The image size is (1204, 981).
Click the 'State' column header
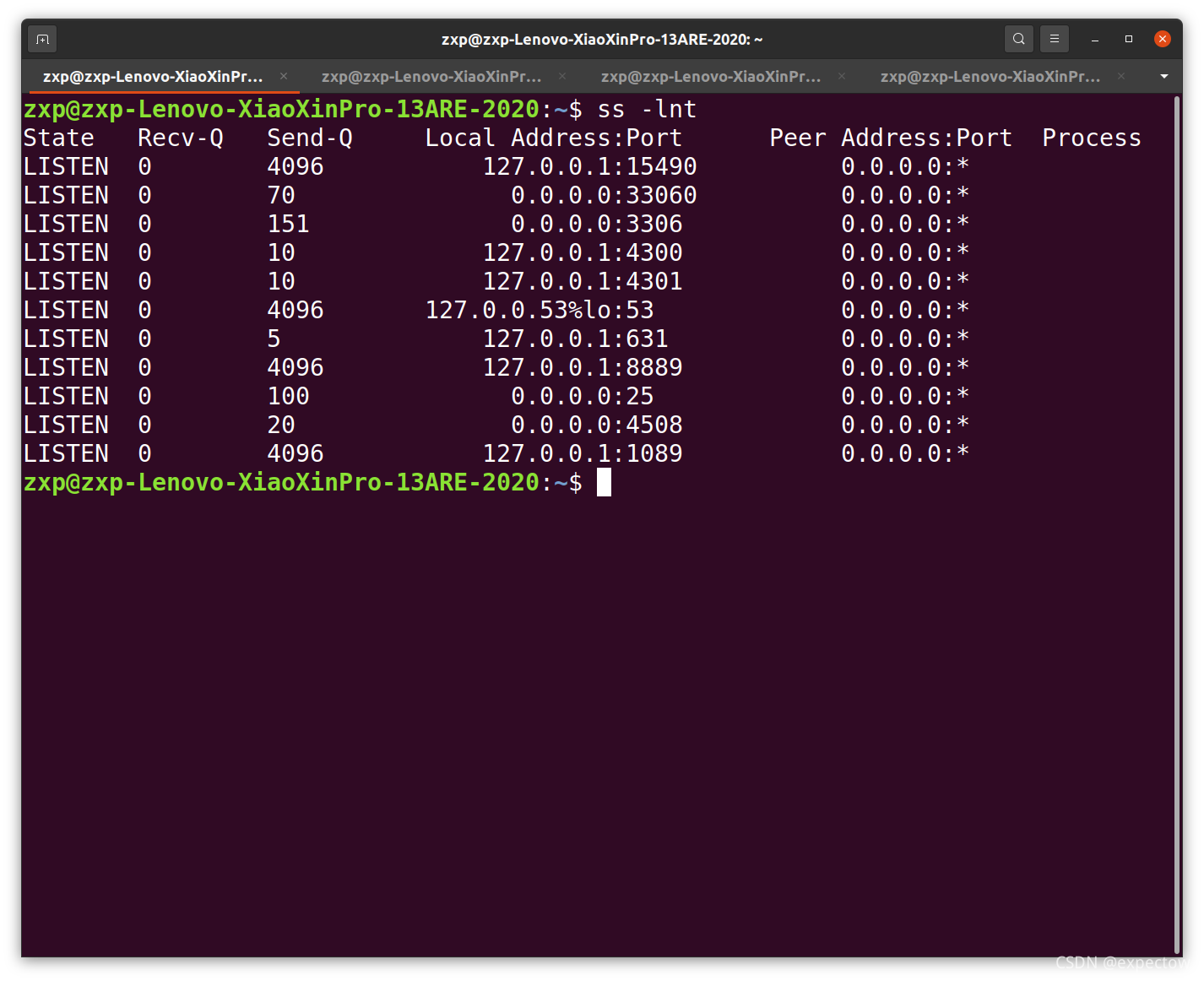tap(59, 138)
